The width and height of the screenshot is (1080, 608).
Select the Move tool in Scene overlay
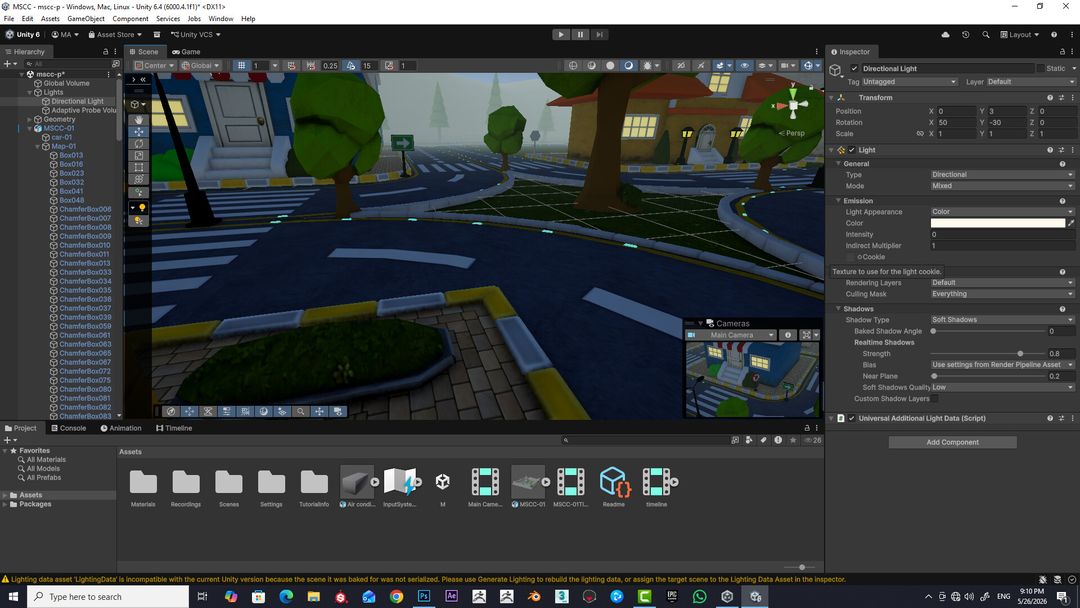tap(138, 132)
